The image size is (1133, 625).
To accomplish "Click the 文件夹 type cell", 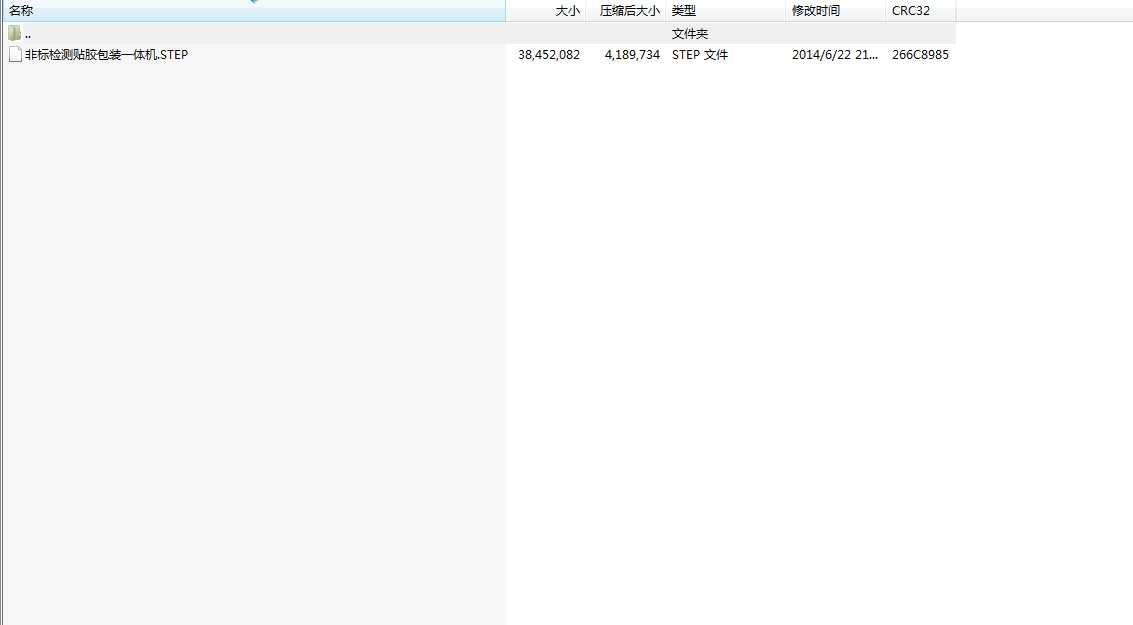I will [689, 34].
